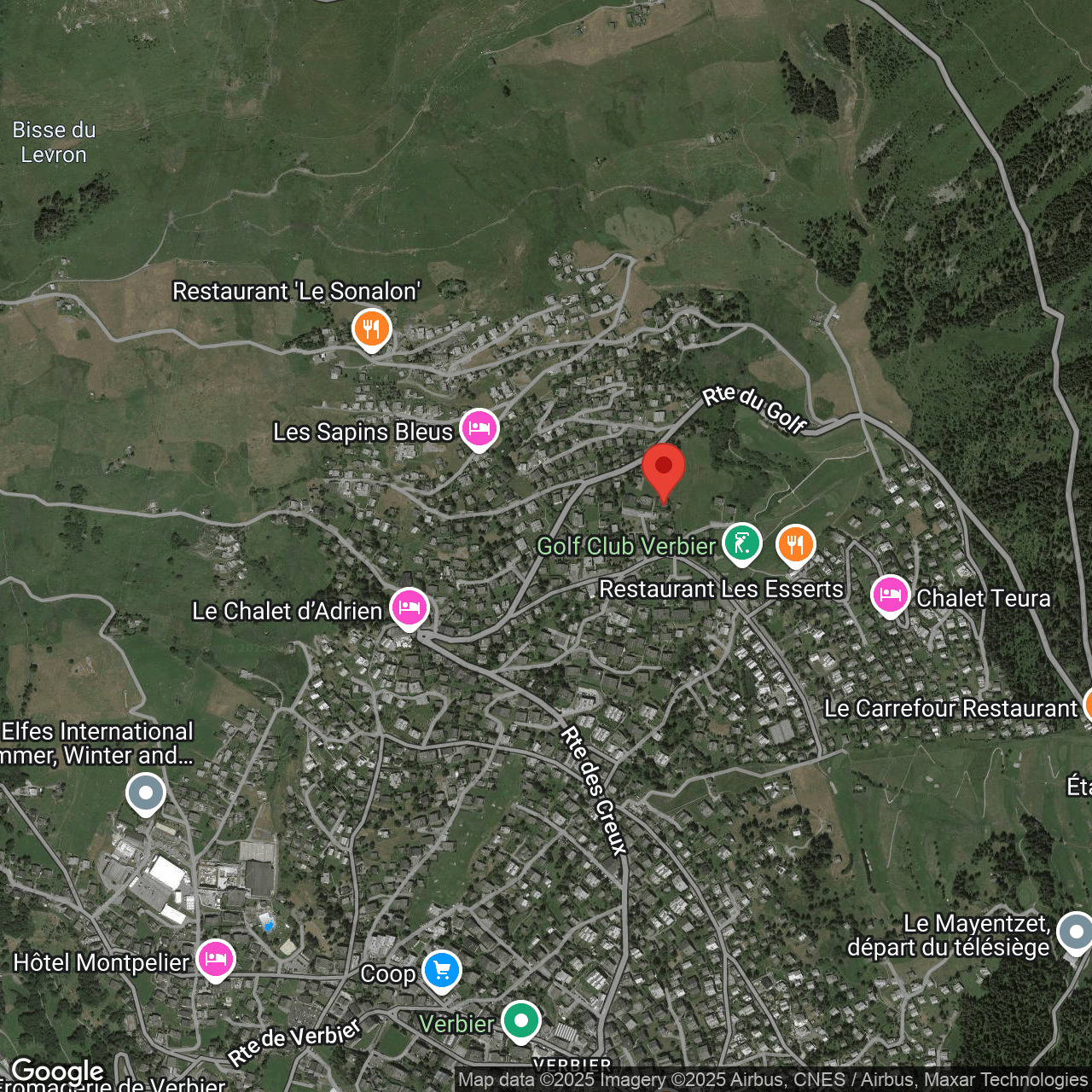The width and height of the screenshot is (1092, 1092).
Task: Open Le Chalet d'Adrien hotel marker
Action: pyautogui.click(x=409, y=609)
